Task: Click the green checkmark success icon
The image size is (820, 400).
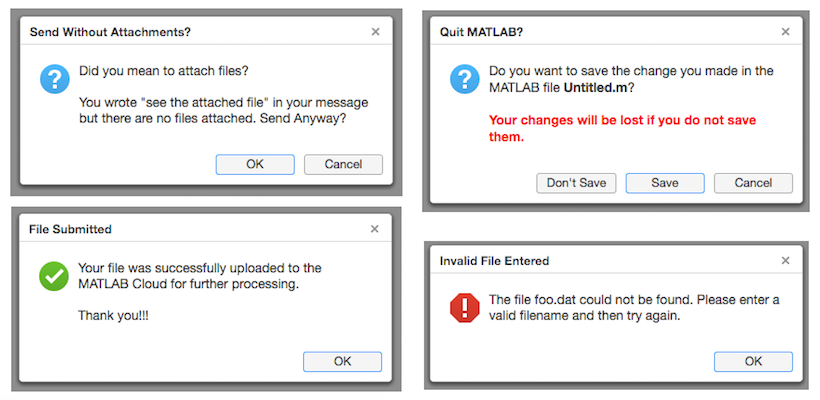Action: 54,277
